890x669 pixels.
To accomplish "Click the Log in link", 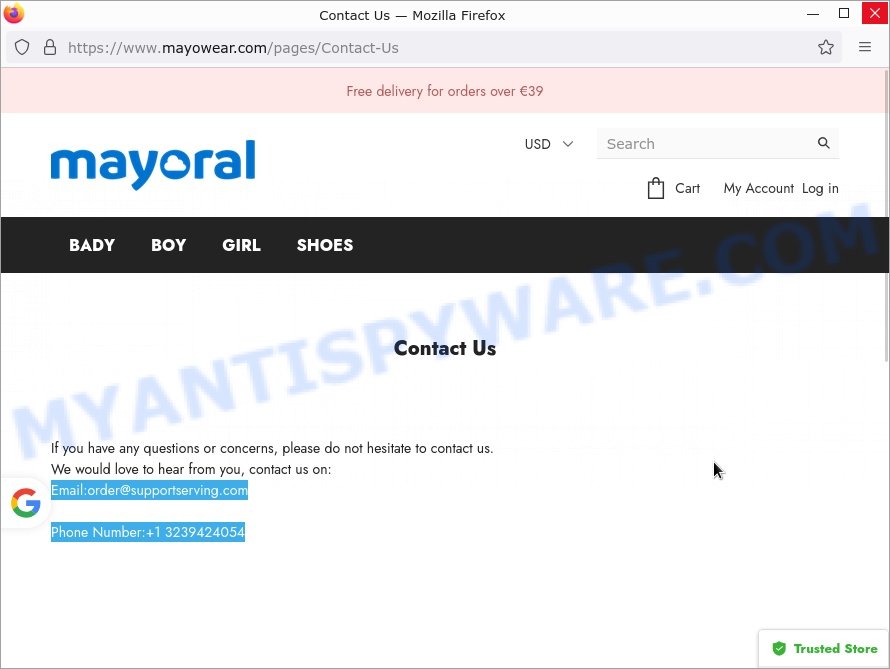I will [x=820, y=188].
